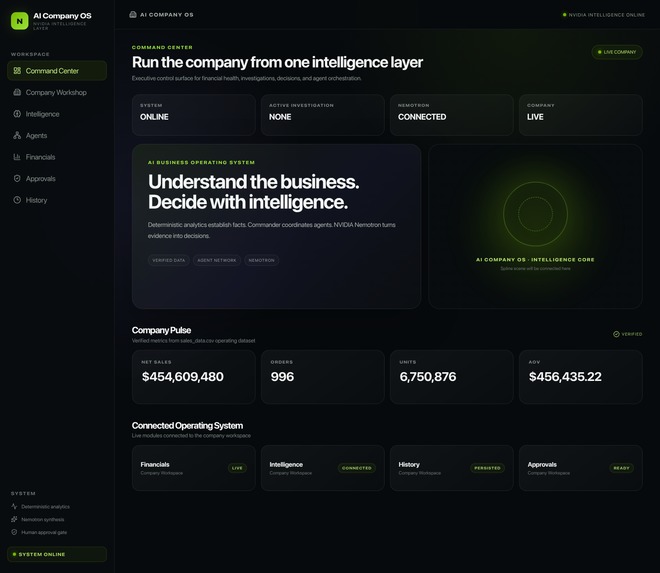Click the Ready badge on Approvals card
660x573 pixels.
(x=622, y=468)
